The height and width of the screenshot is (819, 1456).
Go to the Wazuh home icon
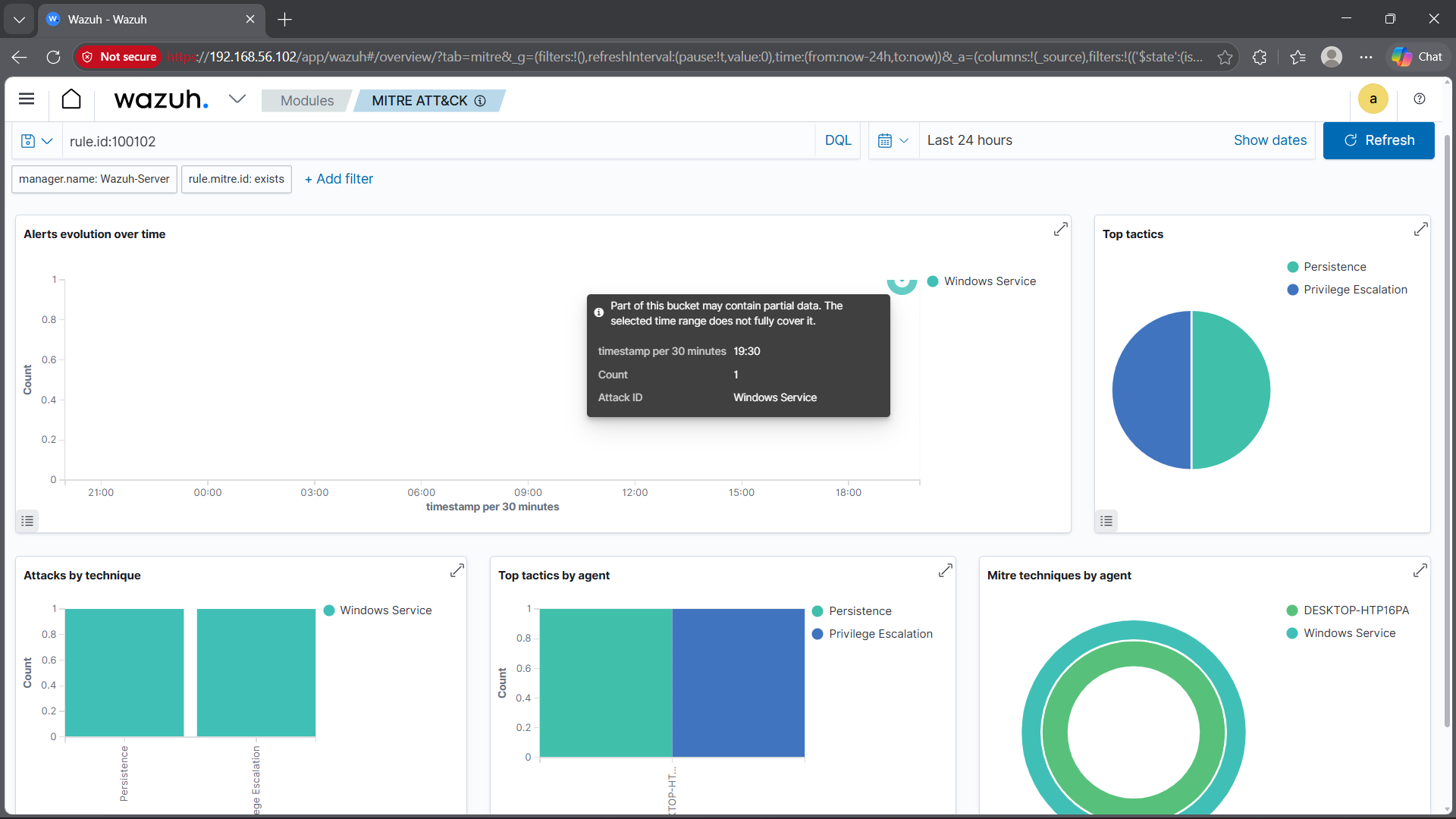coord(71,99)
